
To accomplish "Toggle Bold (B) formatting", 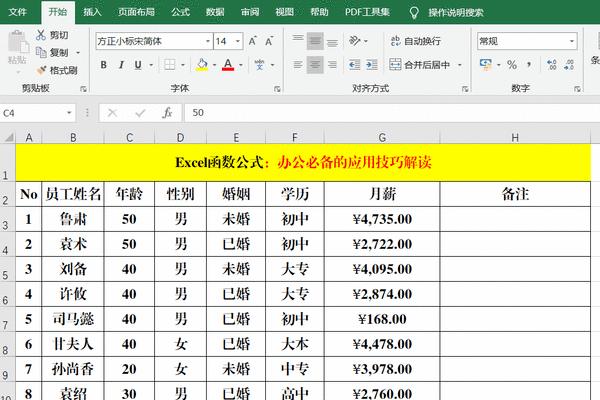I will click(x=103, y=65).
